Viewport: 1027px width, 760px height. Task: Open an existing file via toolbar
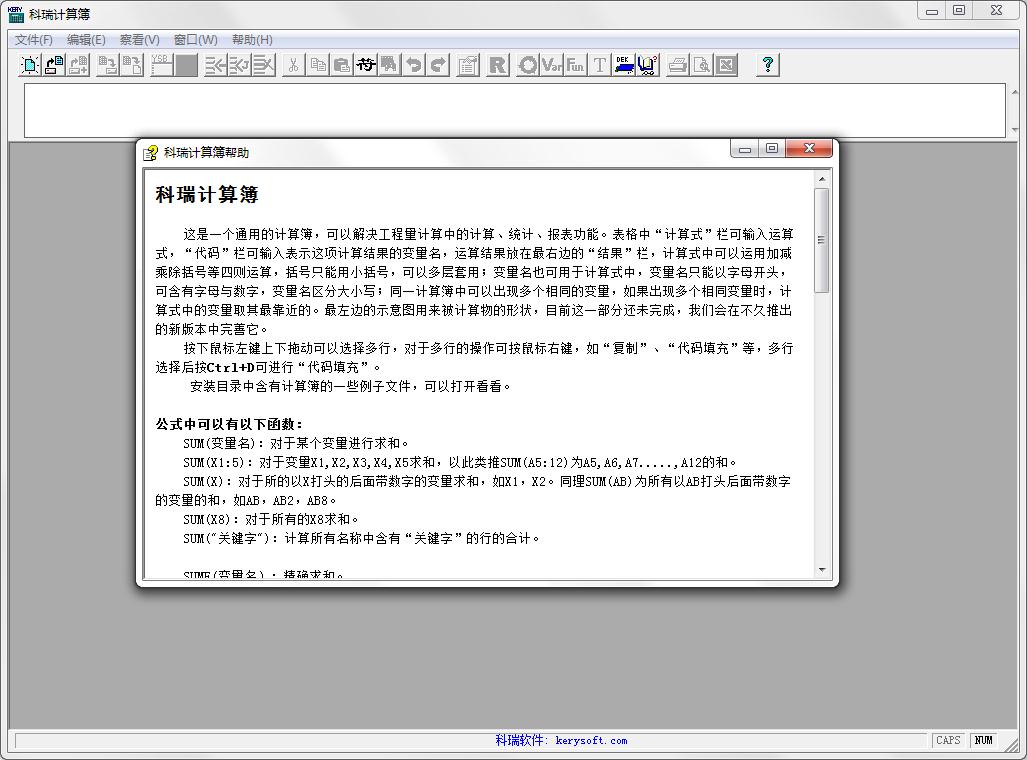pos(53,65)
